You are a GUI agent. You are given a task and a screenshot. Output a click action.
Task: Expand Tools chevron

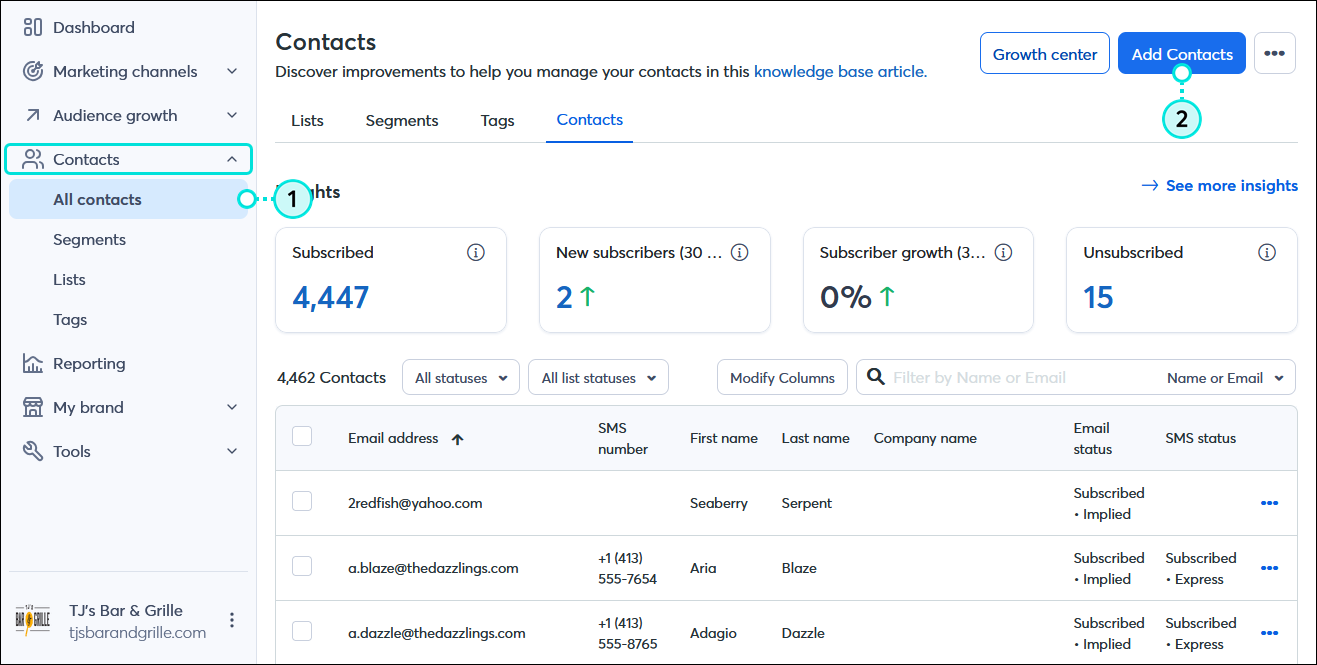pyautogui.click(x=232, y=451)
